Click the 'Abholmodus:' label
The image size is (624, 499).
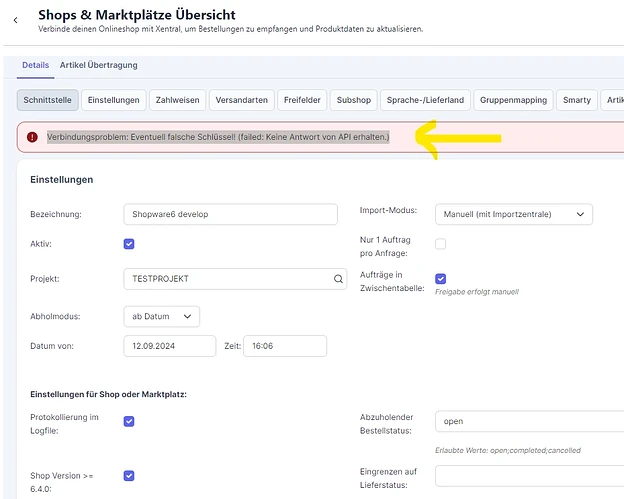coord(55,316)
